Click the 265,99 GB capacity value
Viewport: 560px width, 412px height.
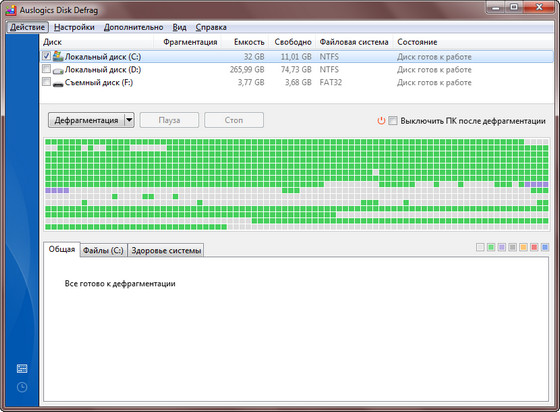tap(247, 70)
